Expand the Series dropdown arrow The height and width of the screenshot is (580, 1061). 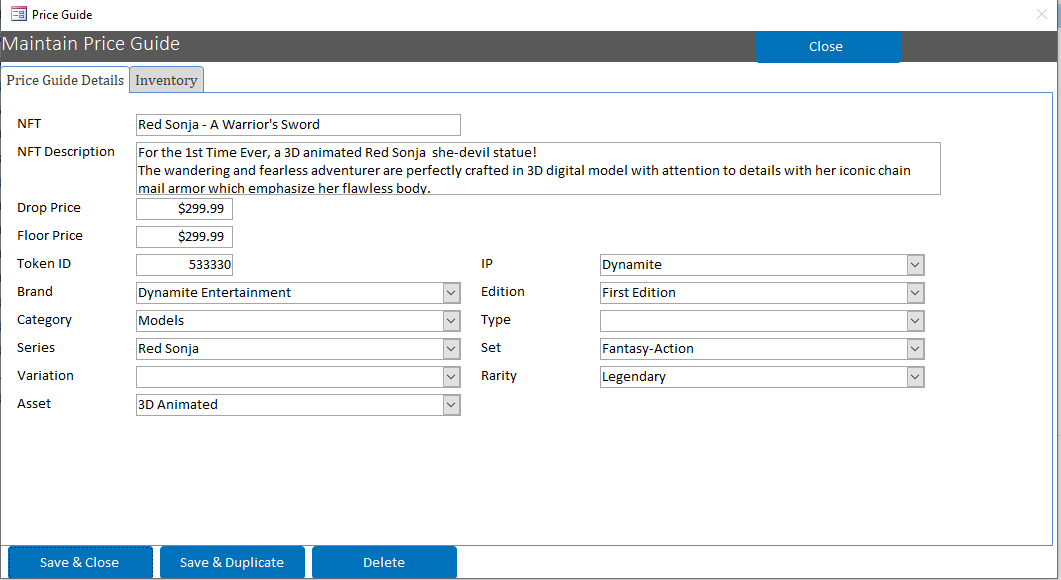coord(451,349)
